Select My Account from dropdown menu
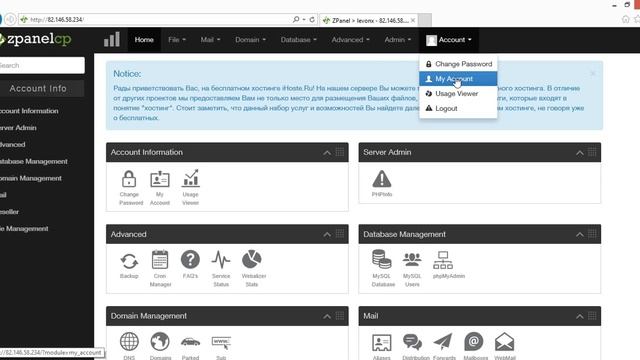 click(x=458, y=79)
